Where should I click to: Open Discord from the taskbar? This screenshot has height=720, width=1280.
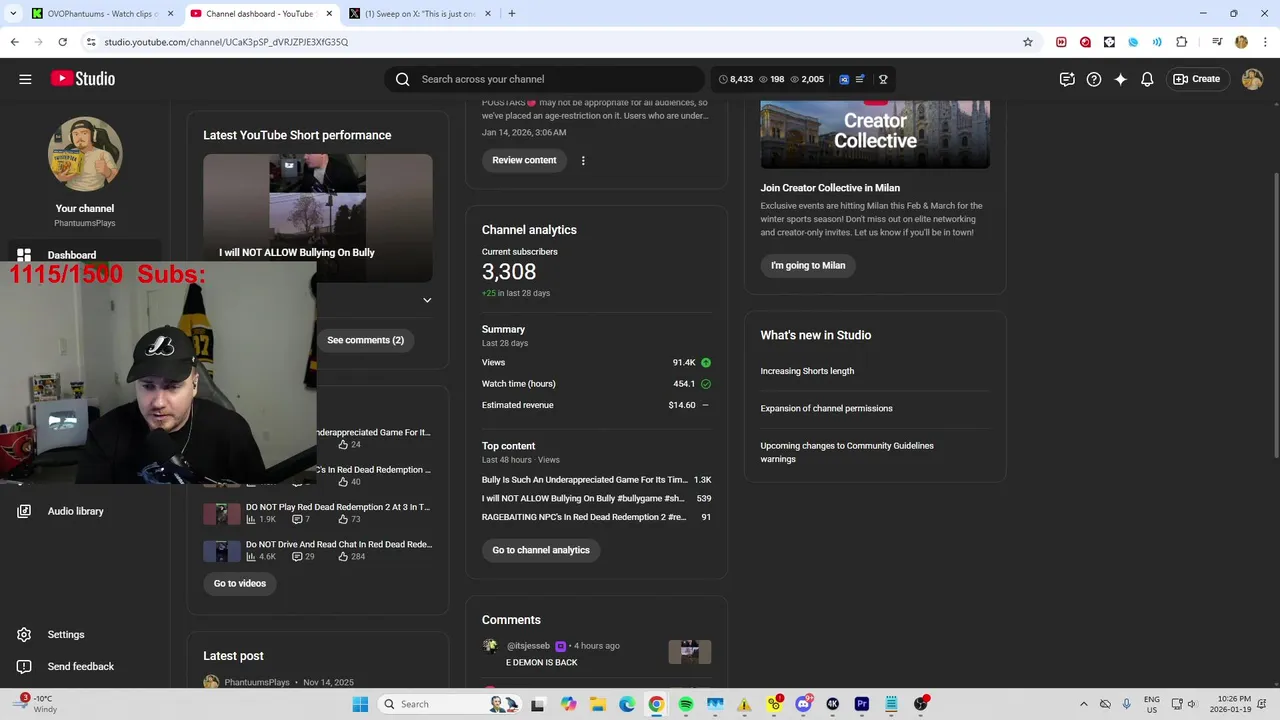[803, 704]
